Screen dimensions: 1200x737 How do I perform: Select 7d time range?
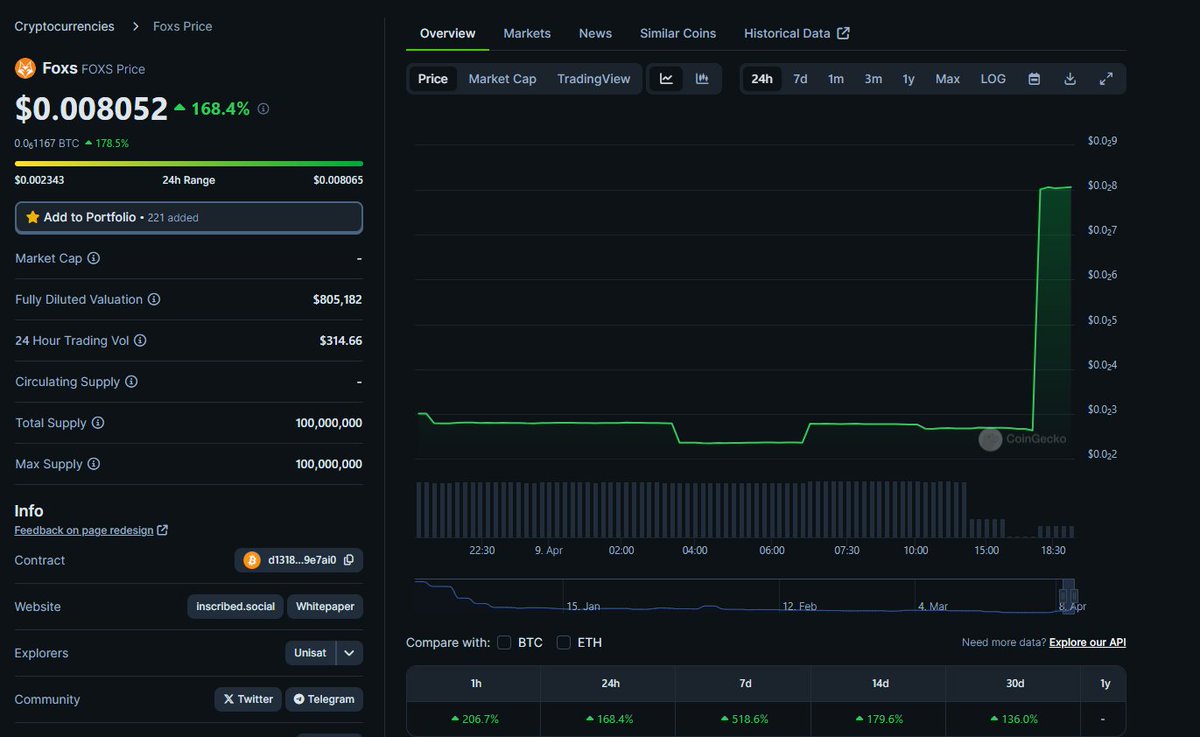[800, 79]
